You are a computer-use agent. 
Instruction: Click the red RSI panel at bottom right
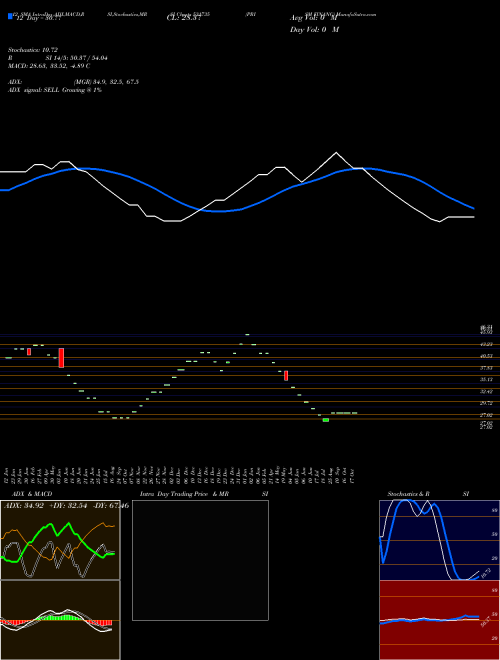click(x=439, y=620)
